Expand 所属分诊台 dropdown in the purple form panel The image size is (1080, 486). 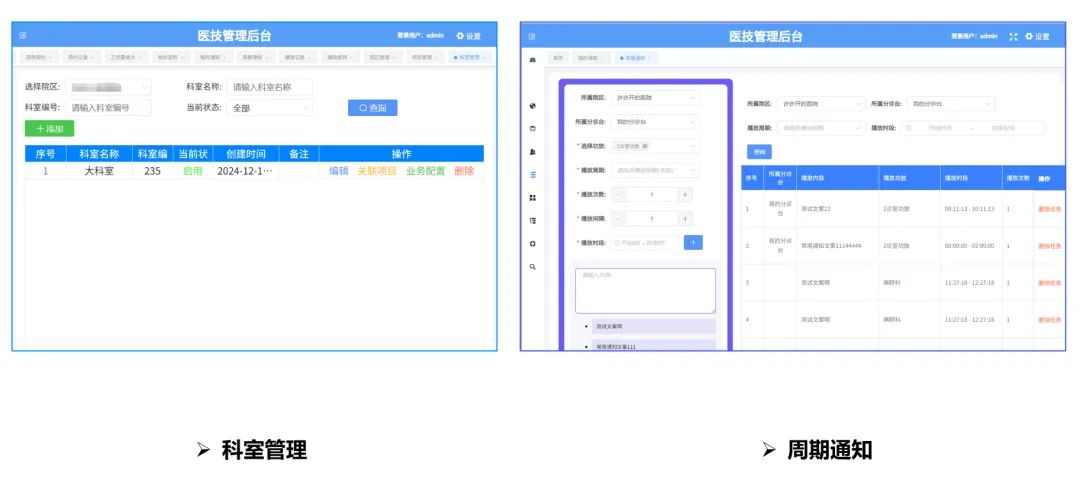(x=655, y=122)
